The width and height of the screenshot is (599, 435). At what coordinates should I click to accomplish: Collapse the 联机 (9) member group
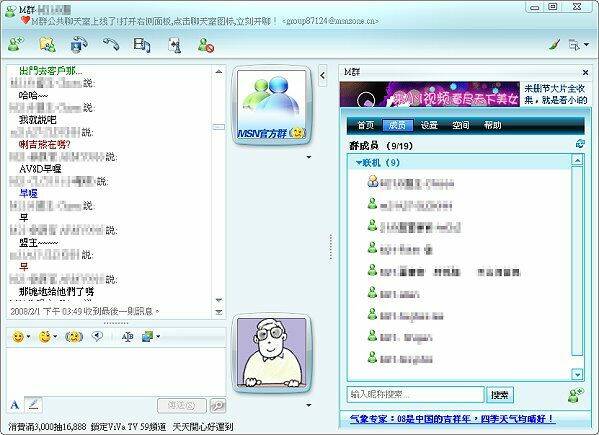[x=359, y=163]
